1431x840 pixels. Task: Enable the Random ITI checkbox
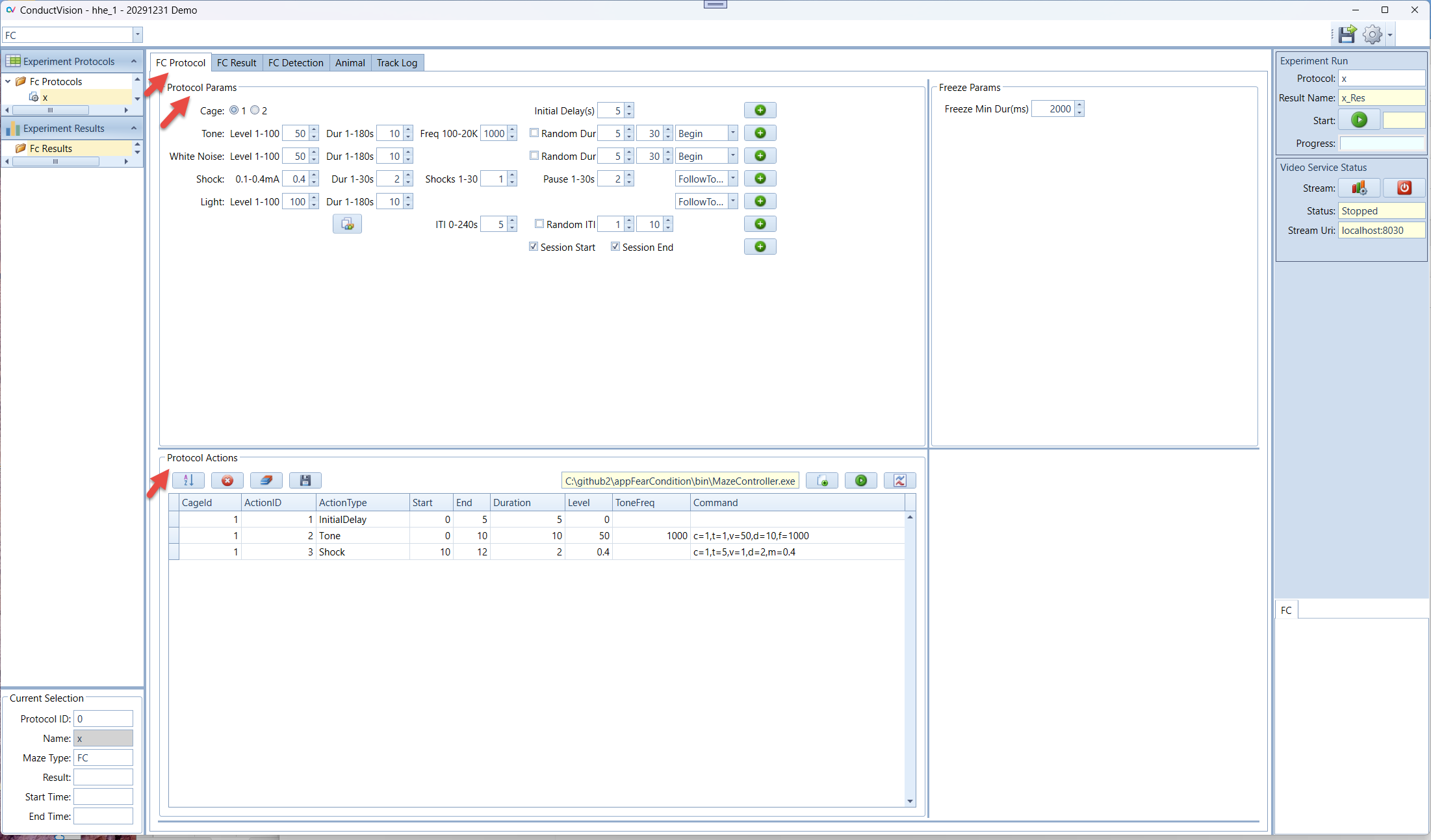coord(539,224)
